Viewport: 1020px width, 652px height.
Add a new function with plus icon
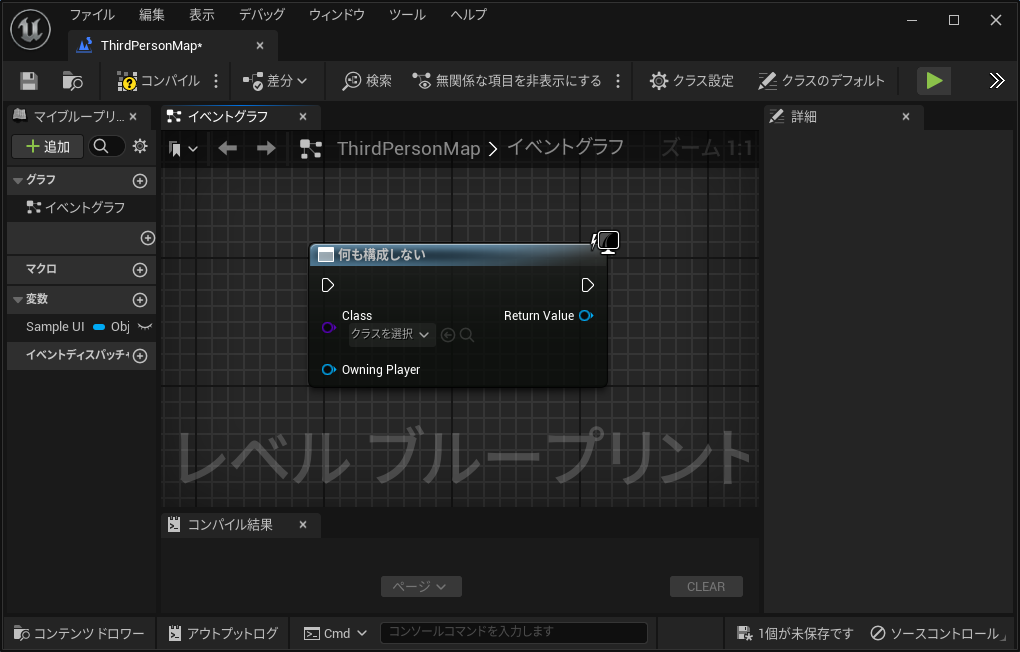(x=148, y=238)
